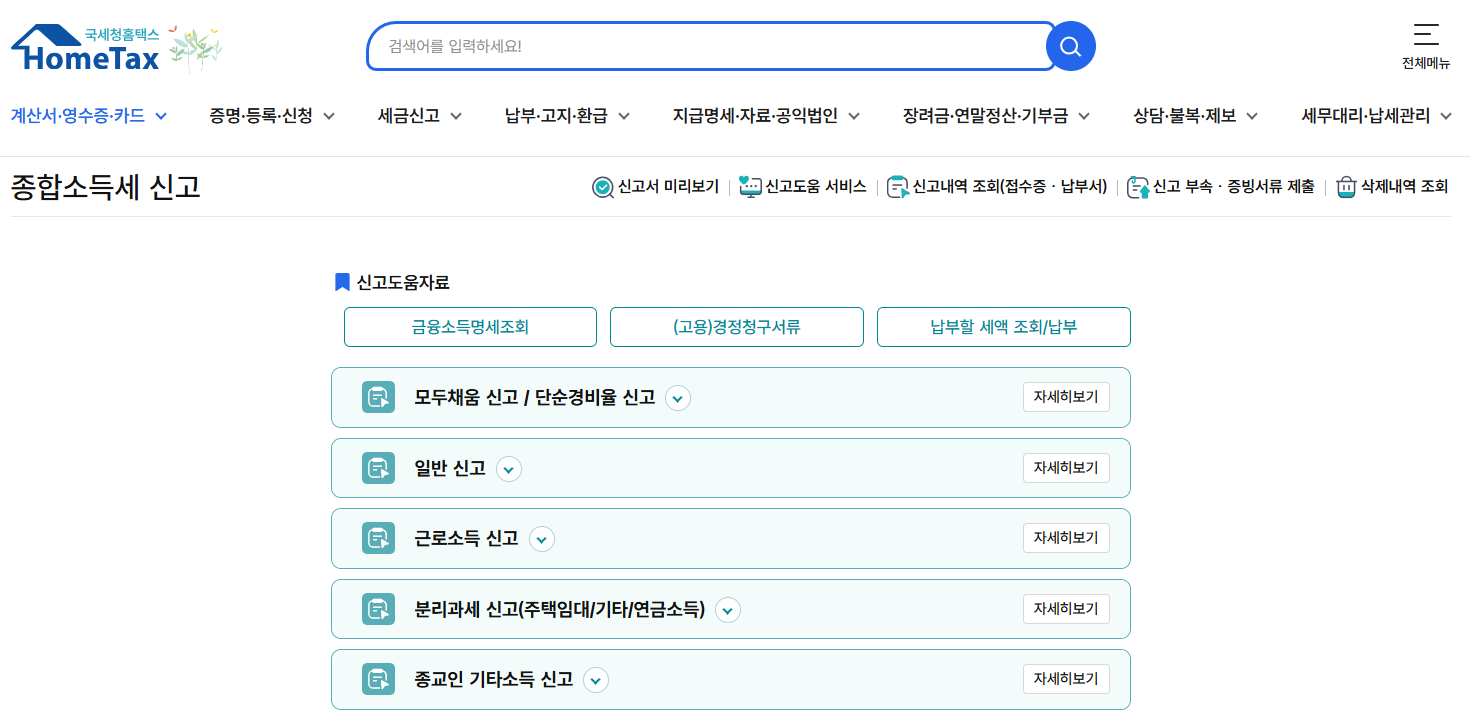Select the 장려금·연말정산·기부금 menu
The image size is (1470, 723).
point(985,116)
